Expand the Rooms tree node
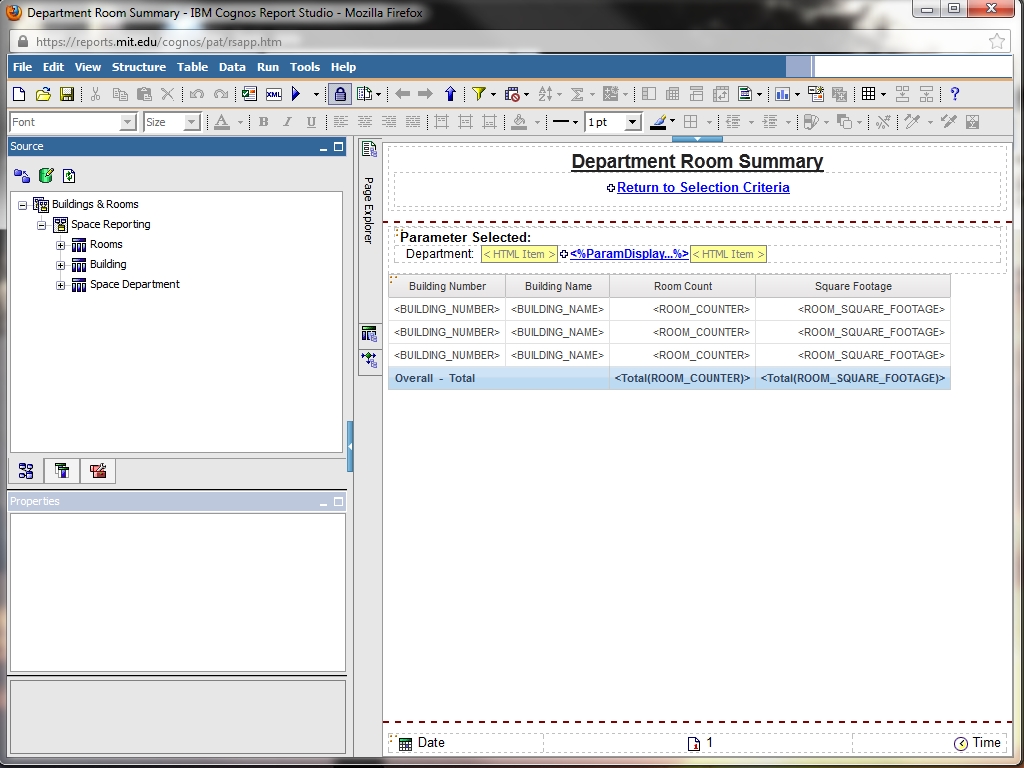 point(61,245)
